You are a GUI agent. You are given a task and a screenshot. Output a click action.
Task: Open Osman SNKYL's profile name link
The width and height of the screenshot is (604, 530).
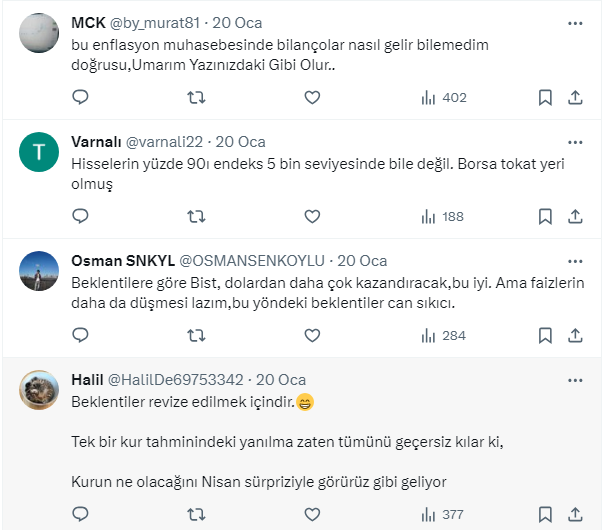[121, 260]
